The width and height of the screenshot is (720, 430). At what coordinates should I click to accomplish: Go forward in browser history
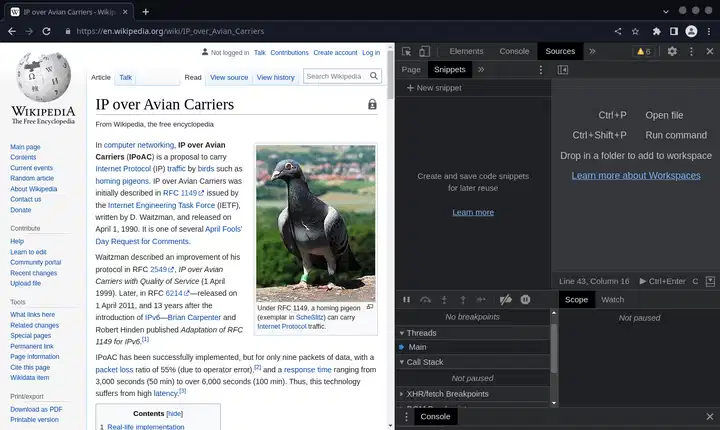(x=29, y=31)
